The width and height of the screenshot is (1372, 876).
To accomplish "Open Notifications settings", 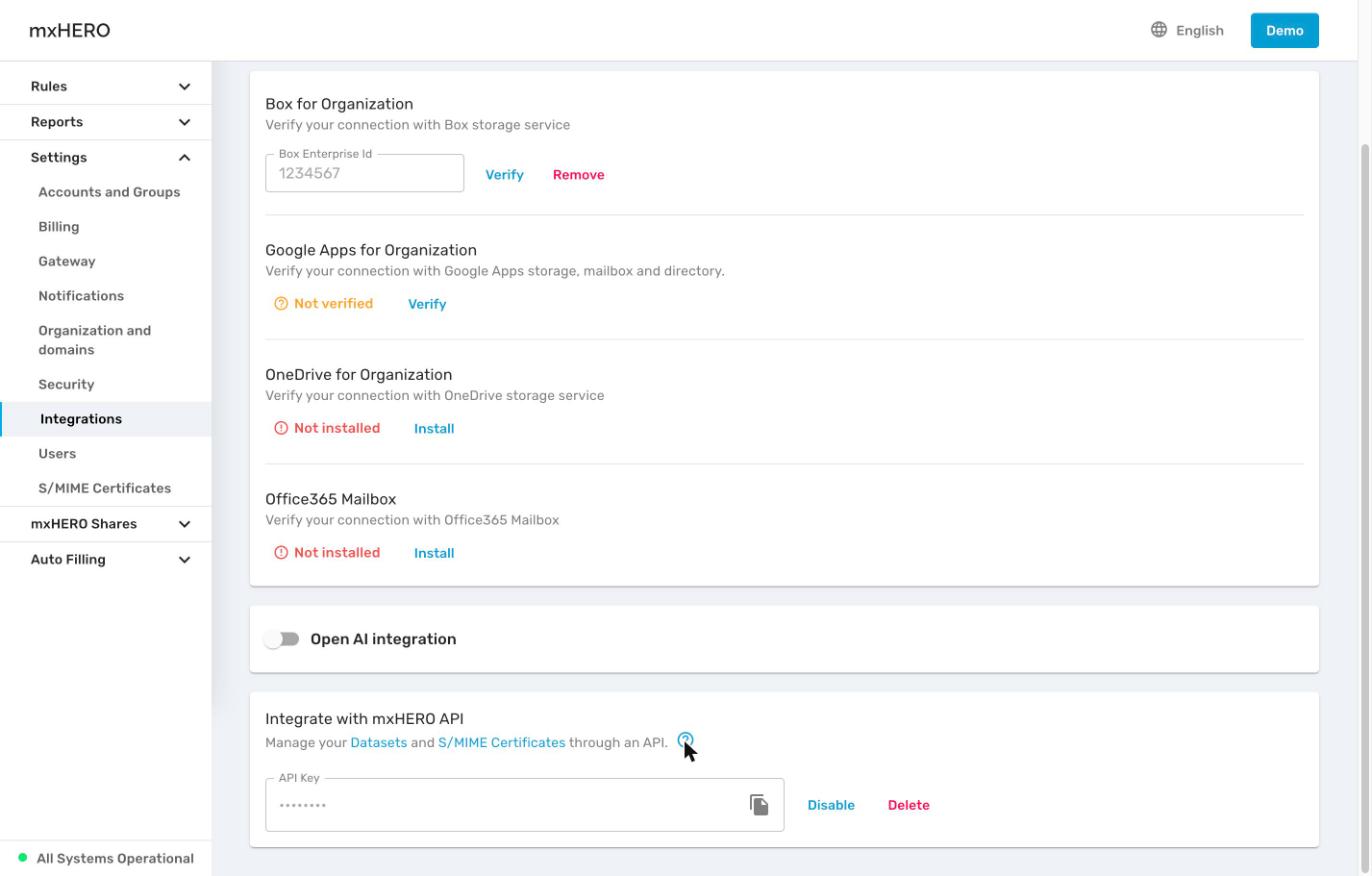I will (x=81, y=296).
